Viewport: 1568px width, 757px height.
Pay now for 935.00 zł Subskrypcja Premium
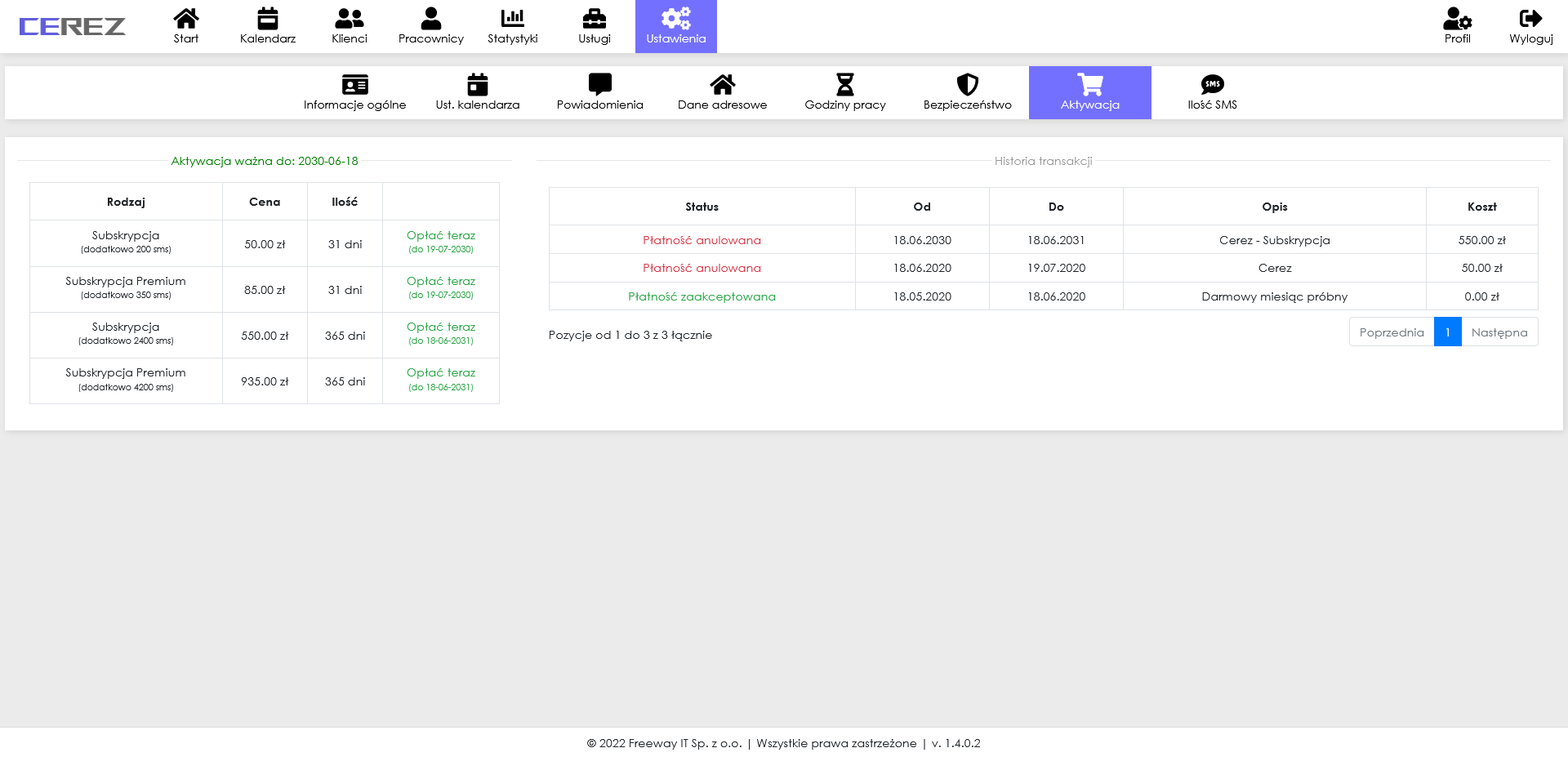point(441,373)
